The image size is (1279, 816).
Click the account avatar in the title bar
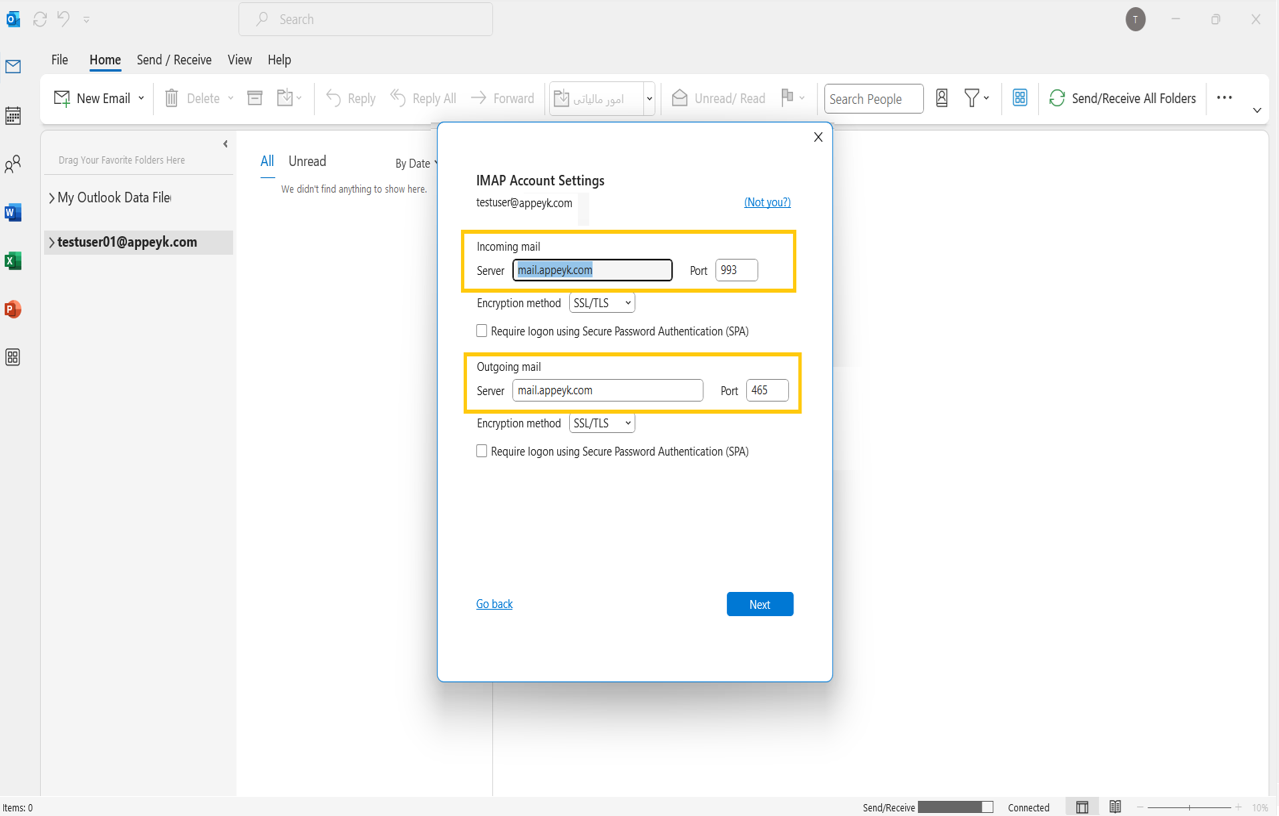coord(1135,19)
